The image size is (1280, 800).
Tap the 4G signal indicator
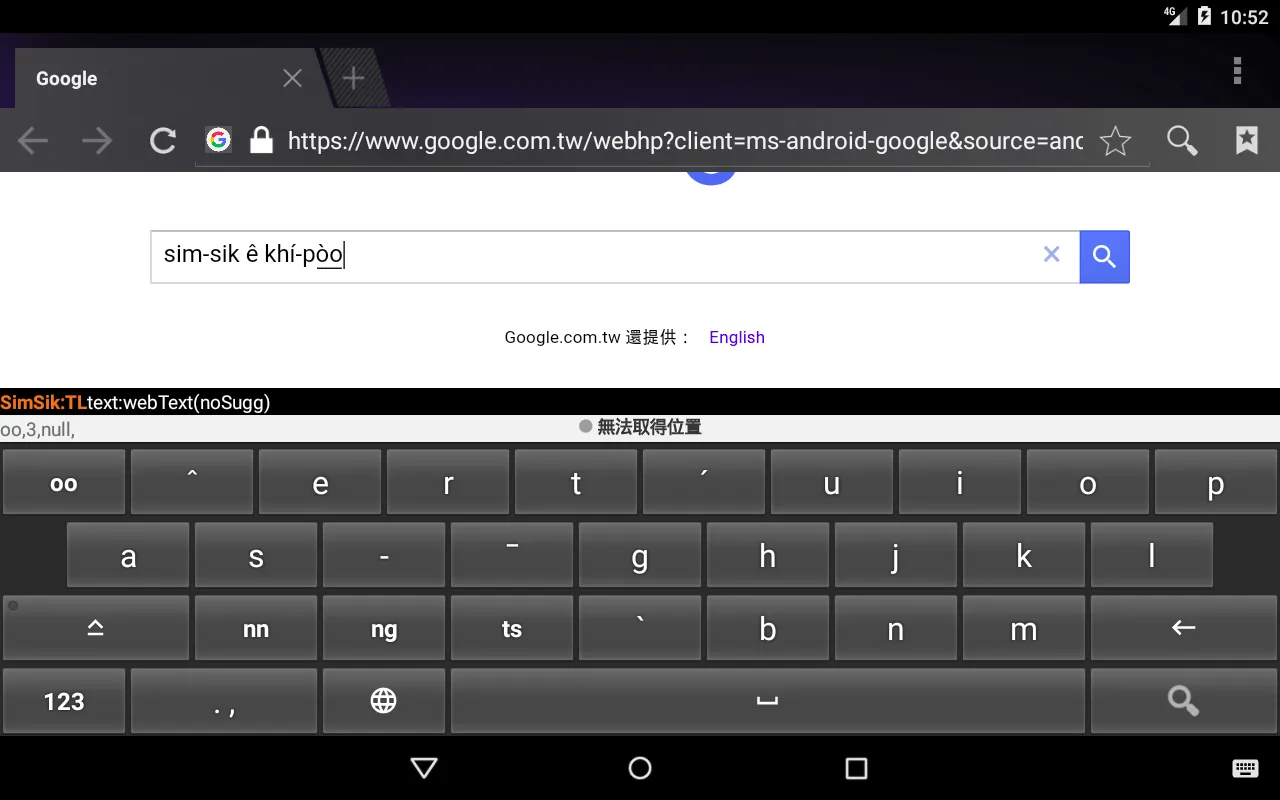pos(1175,16)
